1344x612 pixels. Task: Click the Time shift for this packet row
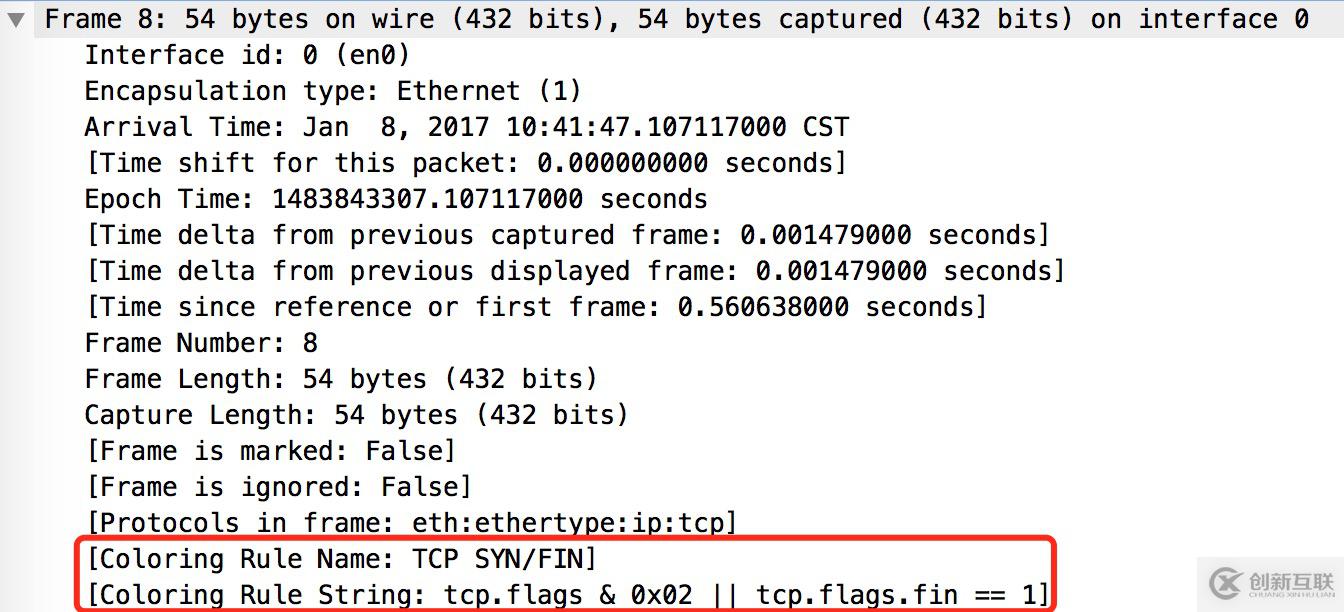[x=465, y=163]
